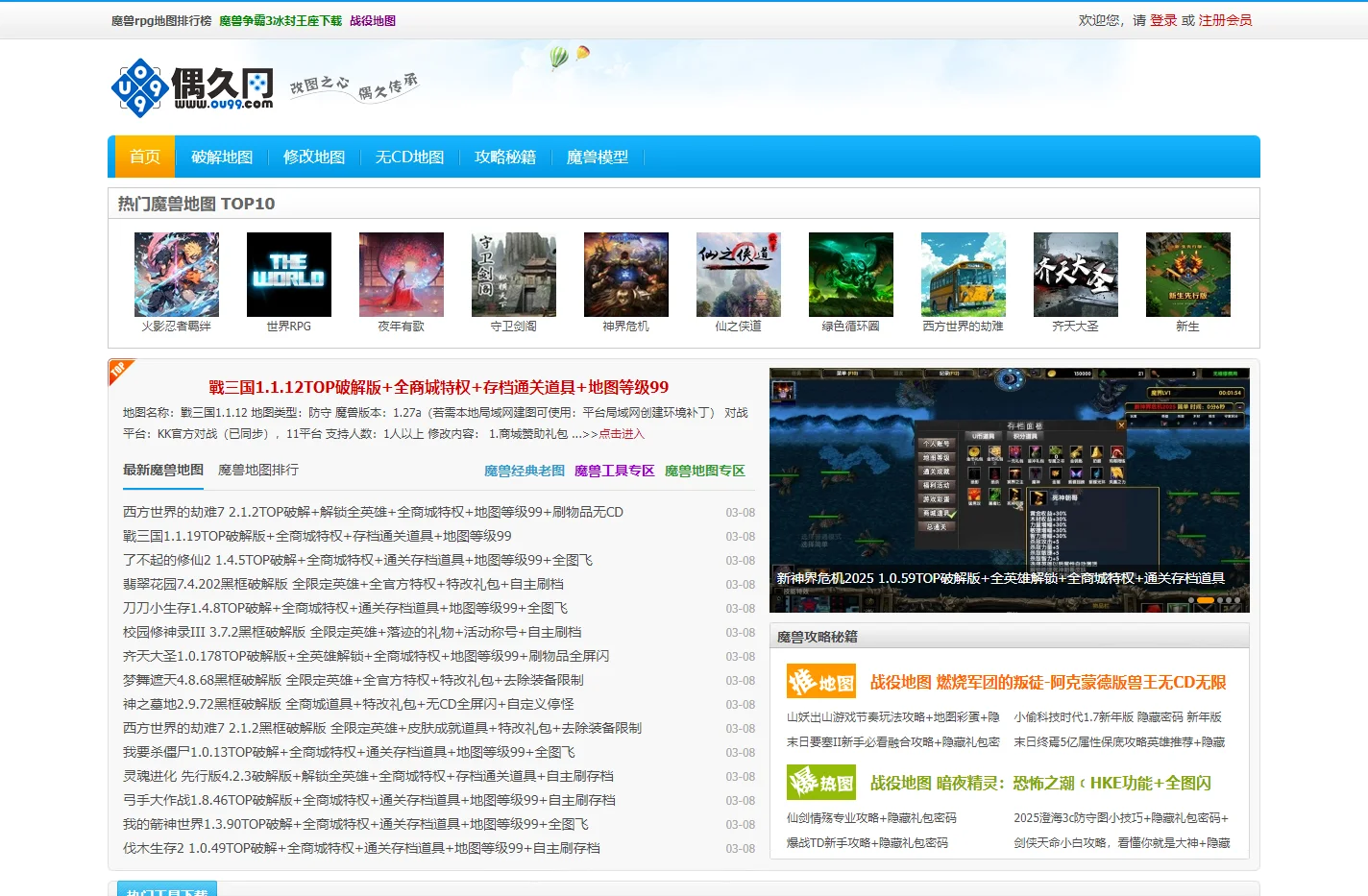Open 西方世界的劫难7 2.1.2TOP破解 list entry

click(x=373, y=512)
